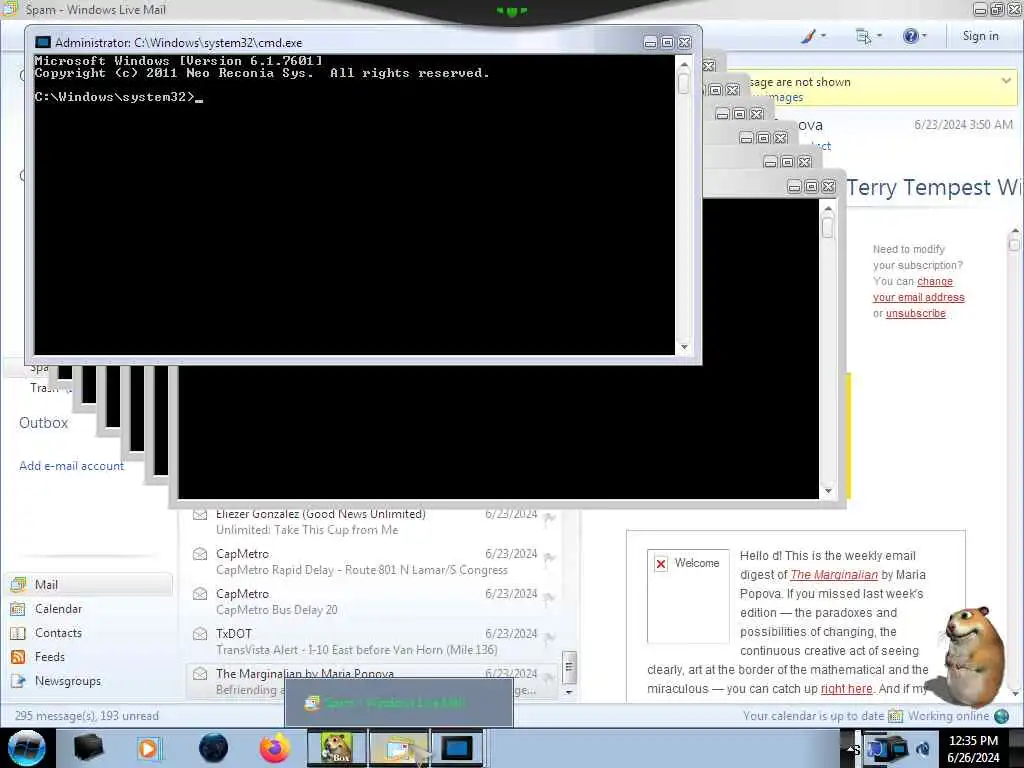Launch Firefox from the taskbar
Screen dimensions: 1024x768
tap(275, 748)
